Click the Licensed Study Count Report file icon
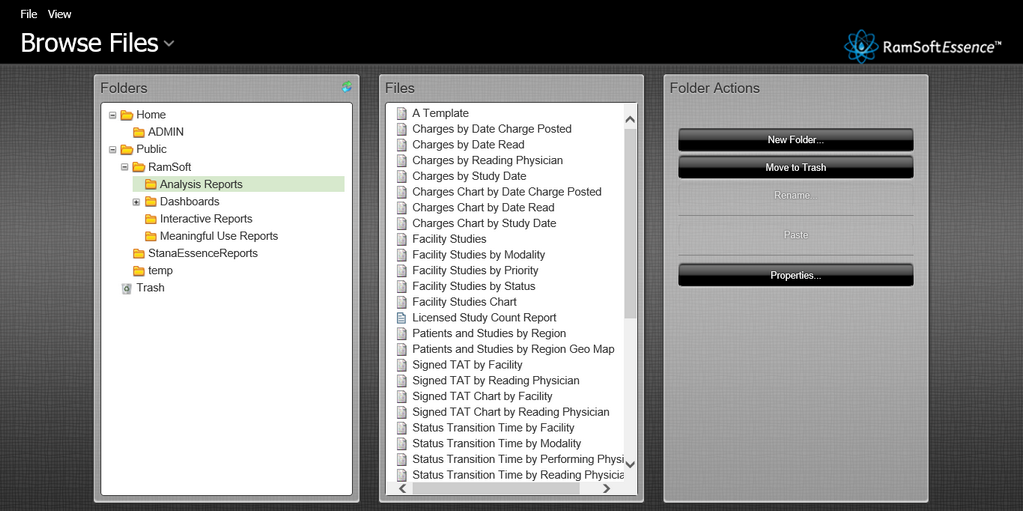This screenshot has height=511, width=1023. [x=402, y=318]
